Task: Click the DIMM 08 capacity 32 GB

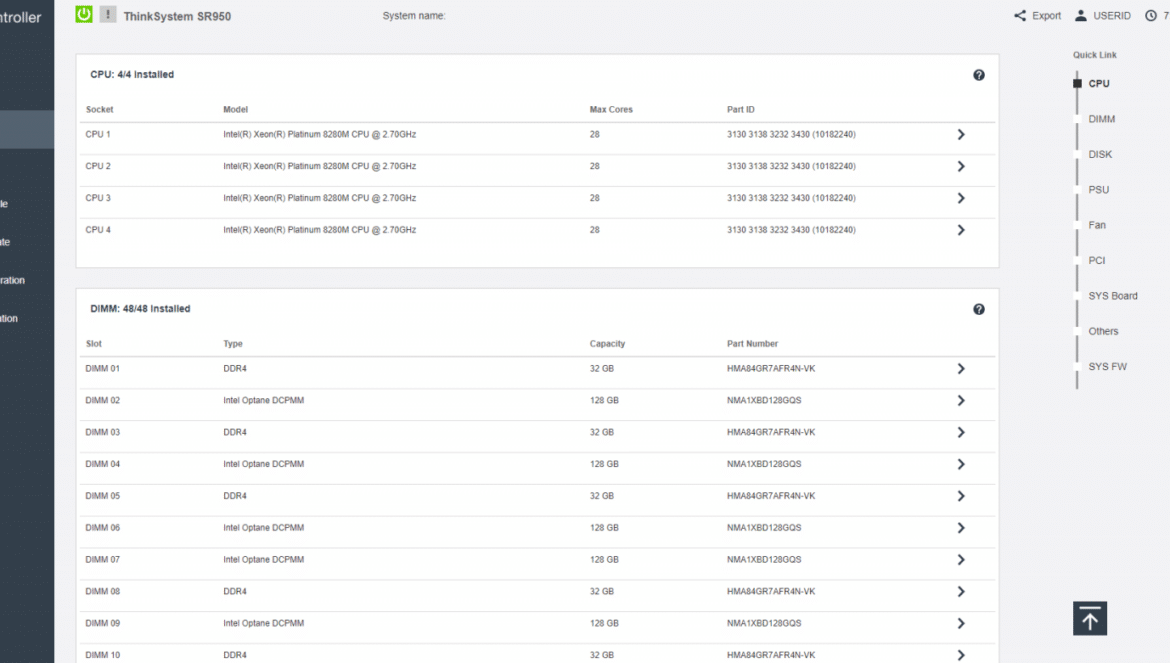Action: click(601, 591)
